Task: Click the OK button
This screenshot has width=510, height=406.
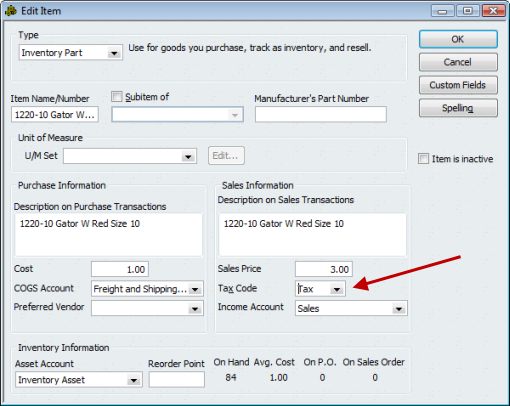Action: [458, 39]
